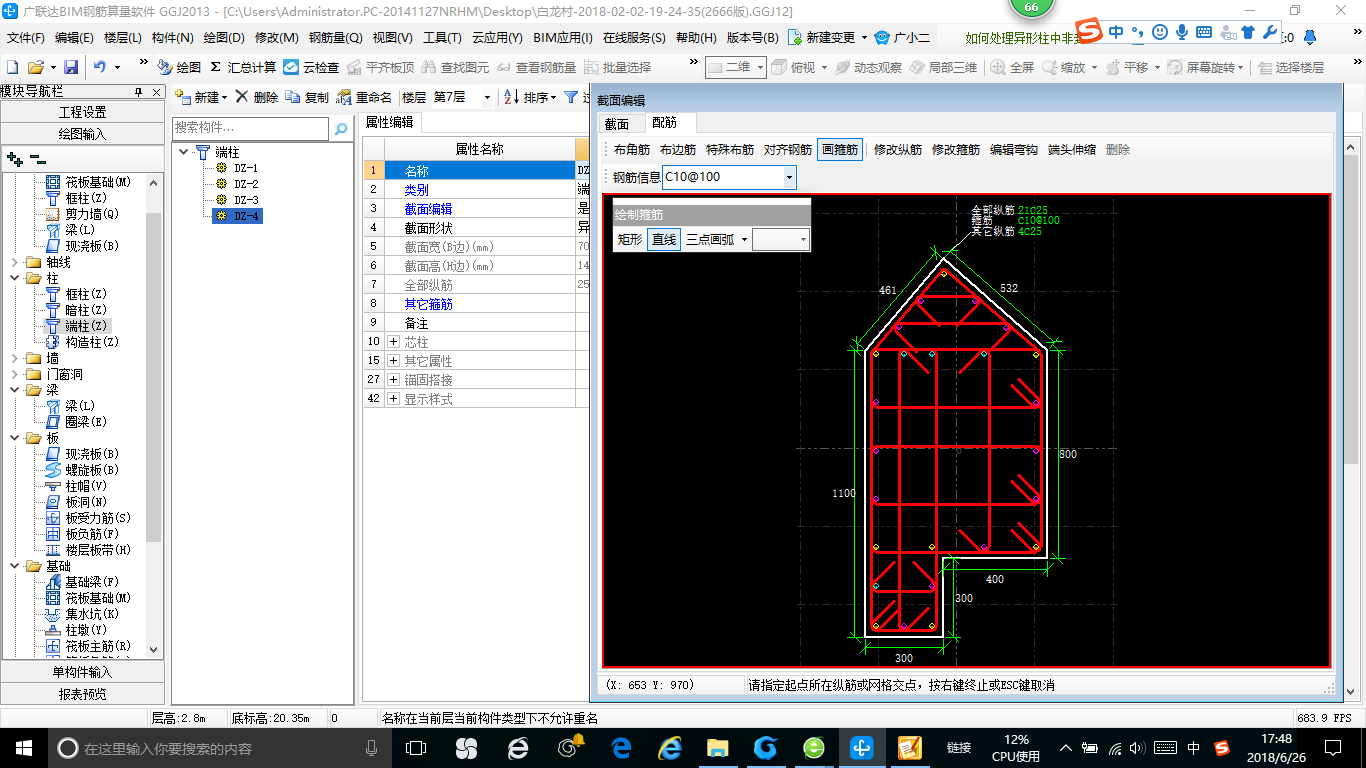Click the collapse-all minus icon in navigator

(37, 158)
